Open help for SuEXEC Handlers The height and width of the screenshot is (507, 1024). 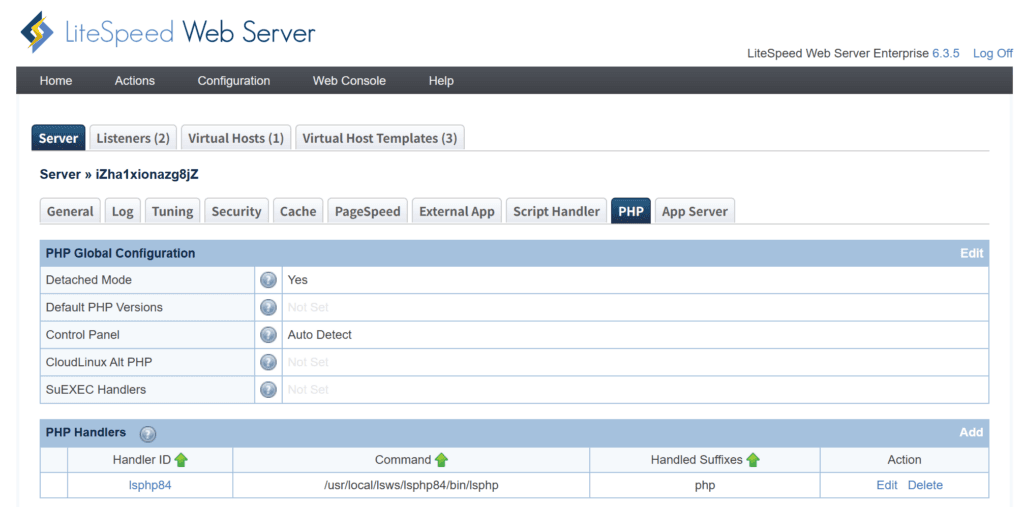point(268,390)
